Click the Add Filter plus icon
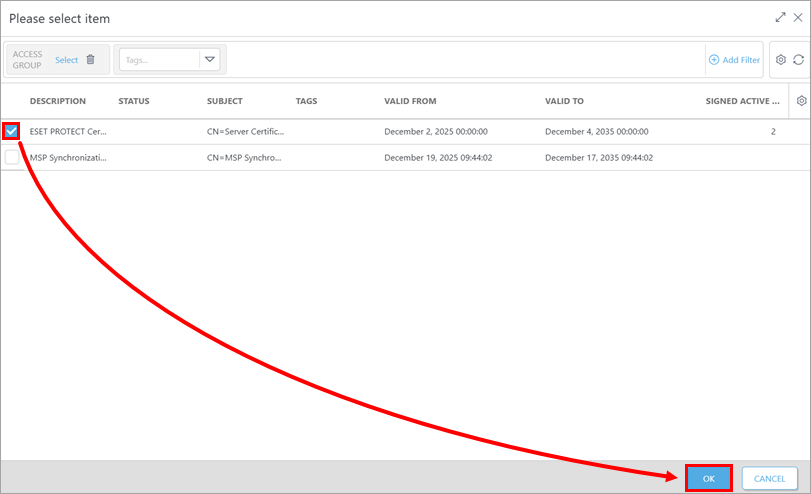This screenshot has height=494, width=811. click(714, 60)
